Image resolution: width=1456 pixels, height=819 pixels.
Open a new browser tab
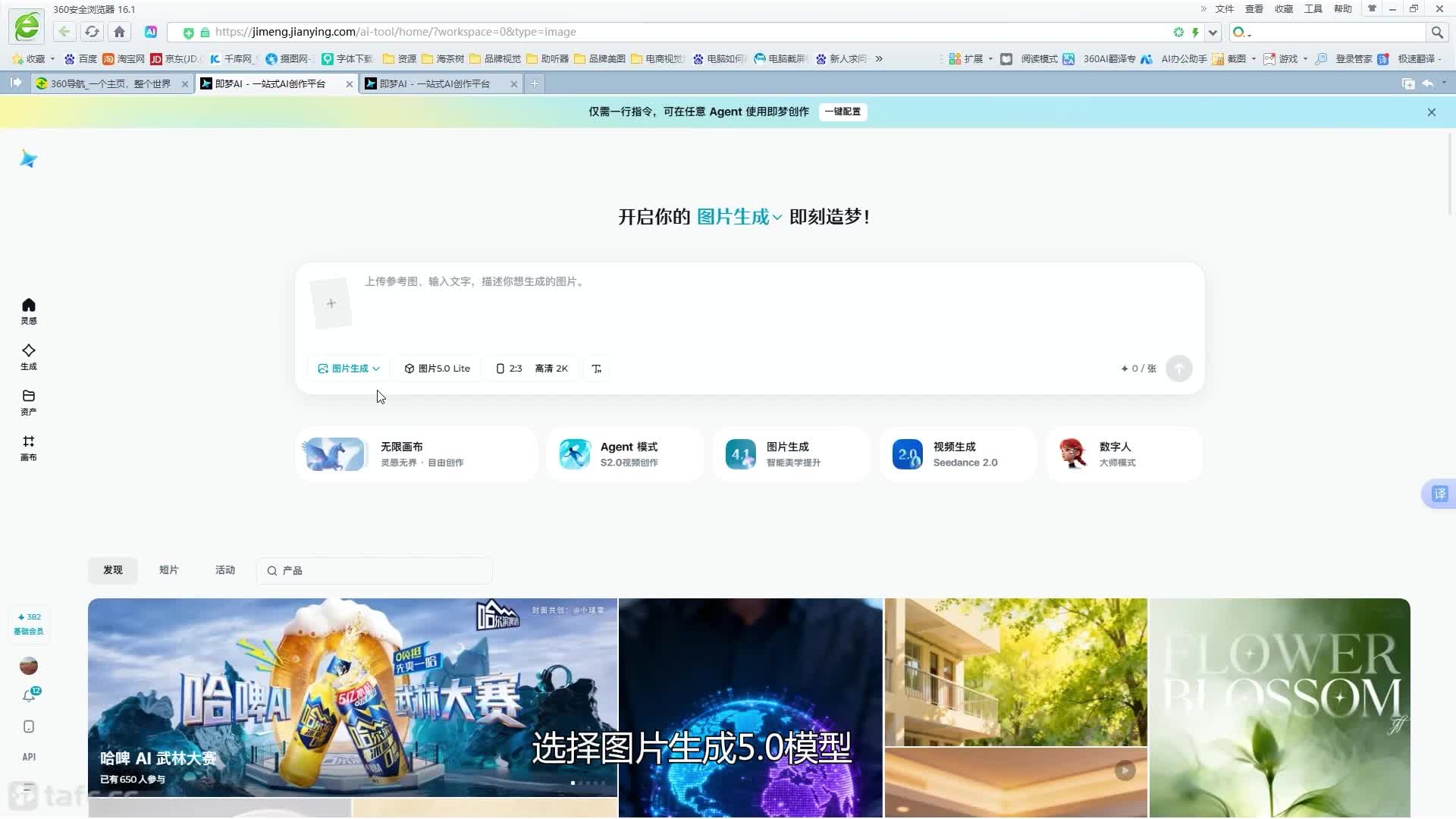coord(535,83)
